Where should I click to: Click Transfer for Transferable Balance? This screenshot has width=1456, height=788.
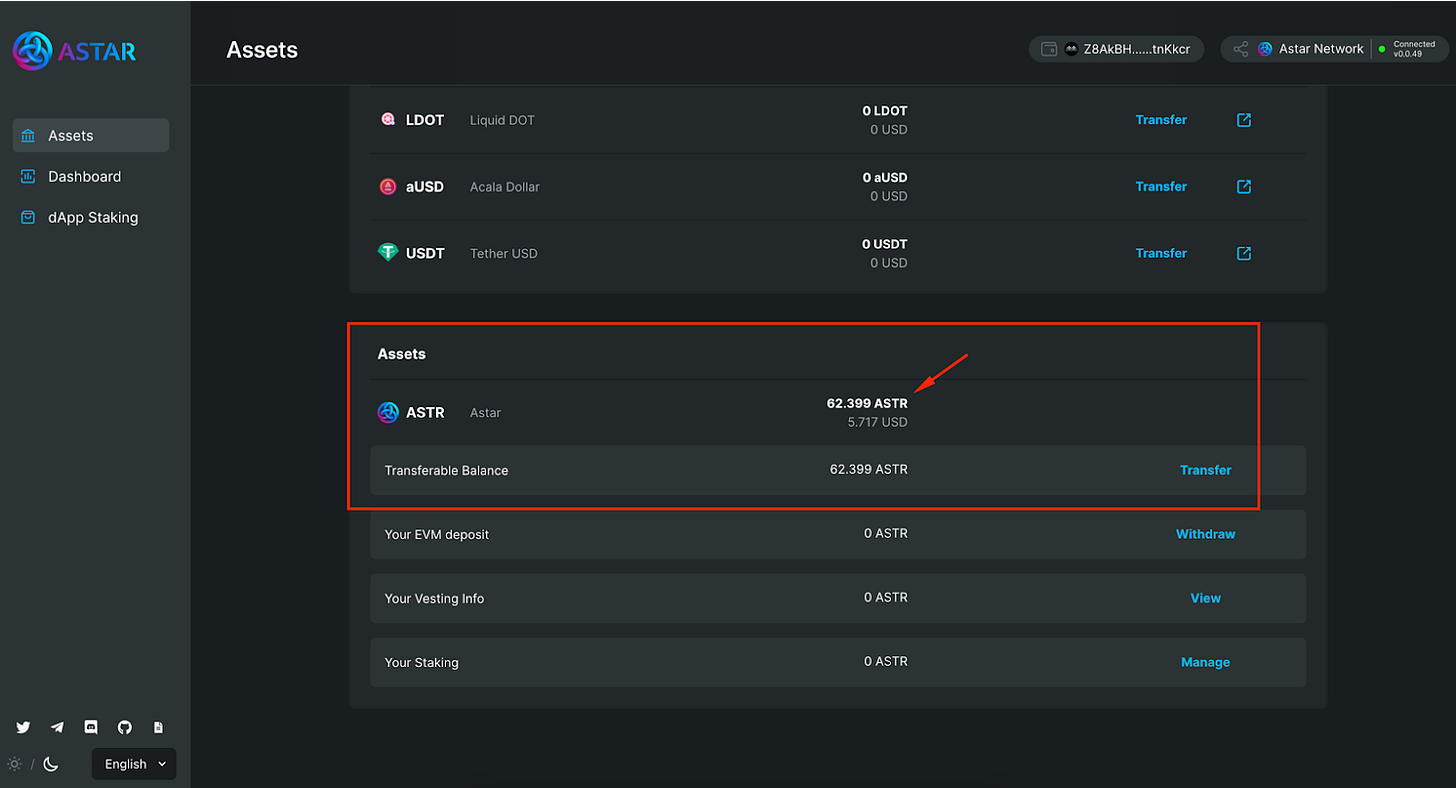[x=1205, y=470]
